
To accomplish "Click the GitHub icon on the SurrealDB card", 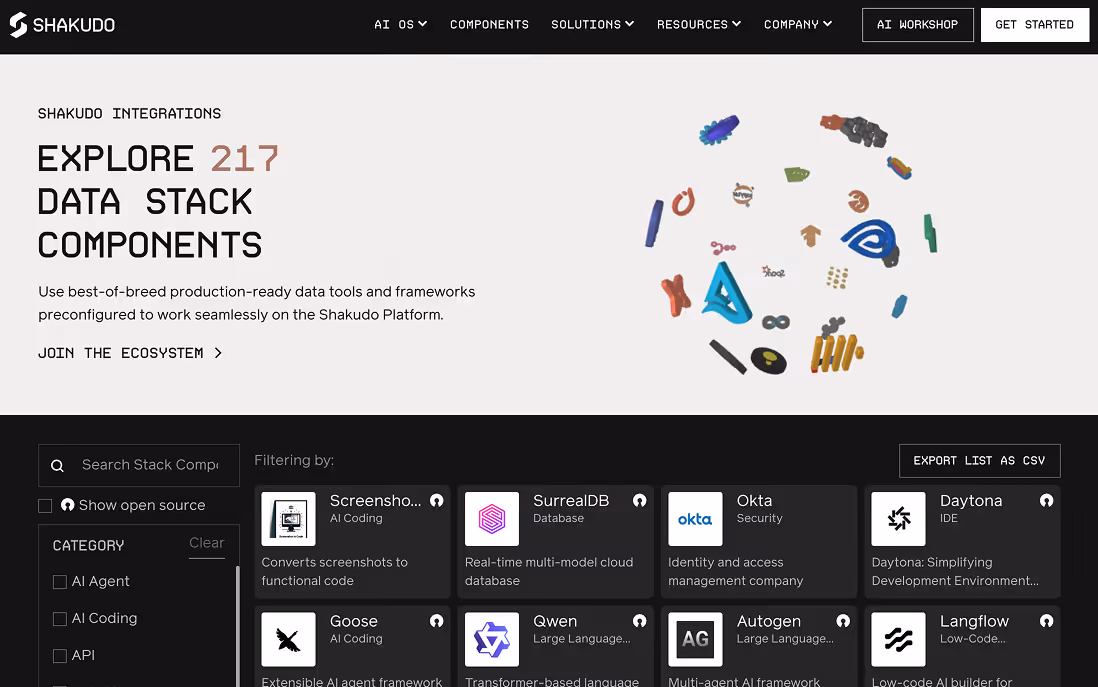I will point(639,501).
